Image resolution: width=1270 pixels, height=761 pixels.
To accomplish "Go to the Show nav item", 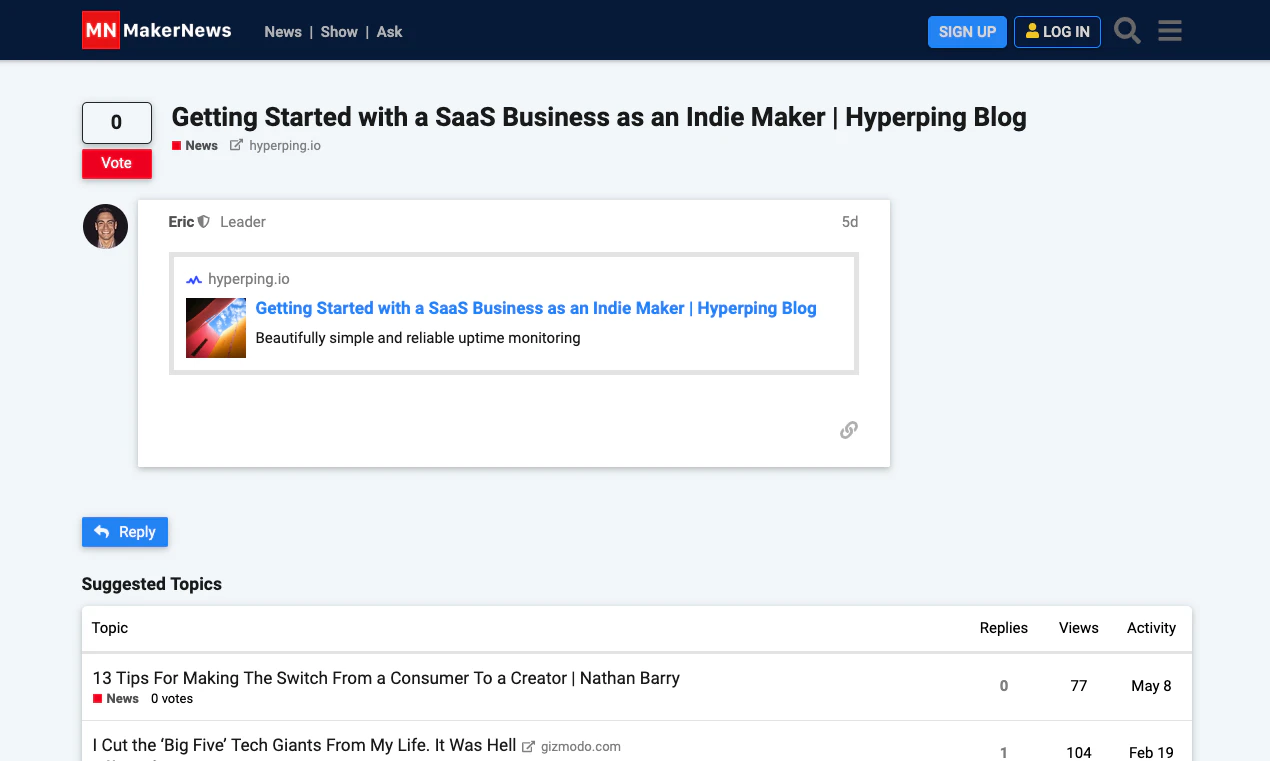I will (339, 32).
